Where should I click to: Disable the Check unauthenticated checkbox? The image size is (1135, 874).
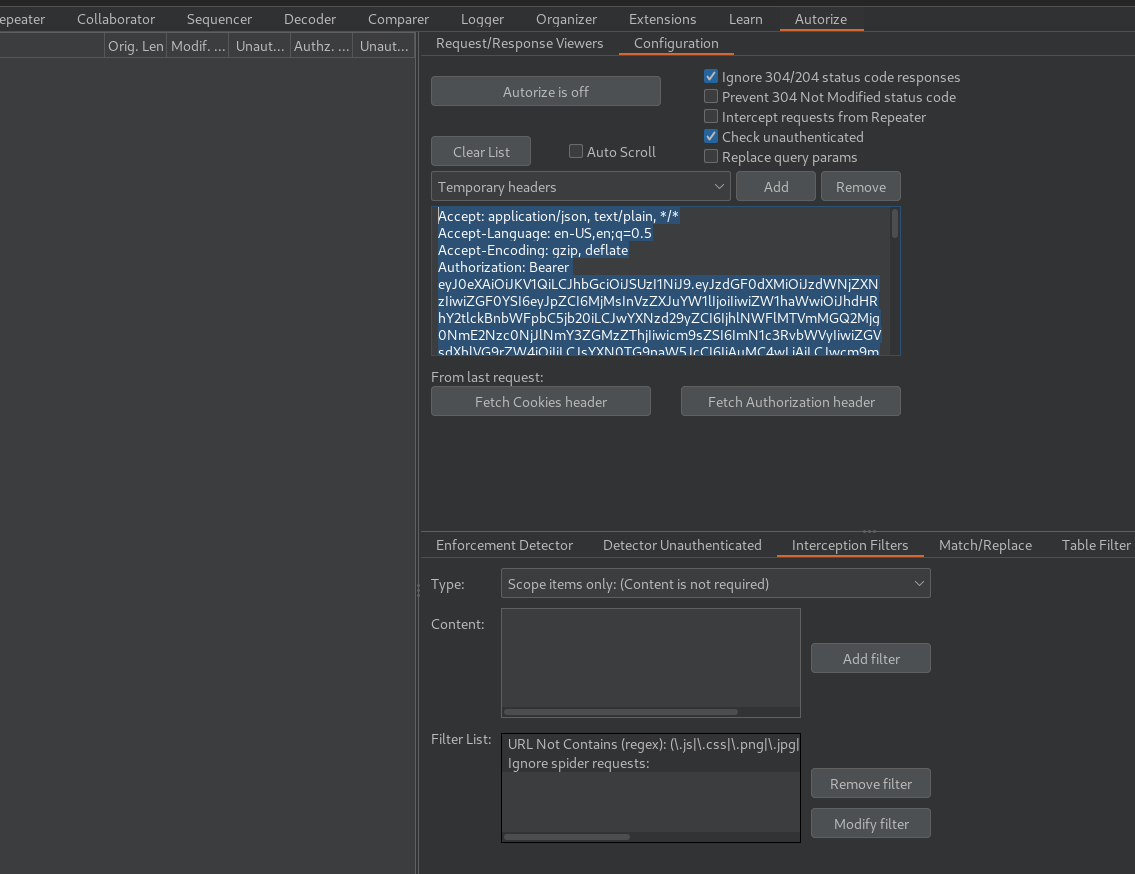[x=711, y=137]
